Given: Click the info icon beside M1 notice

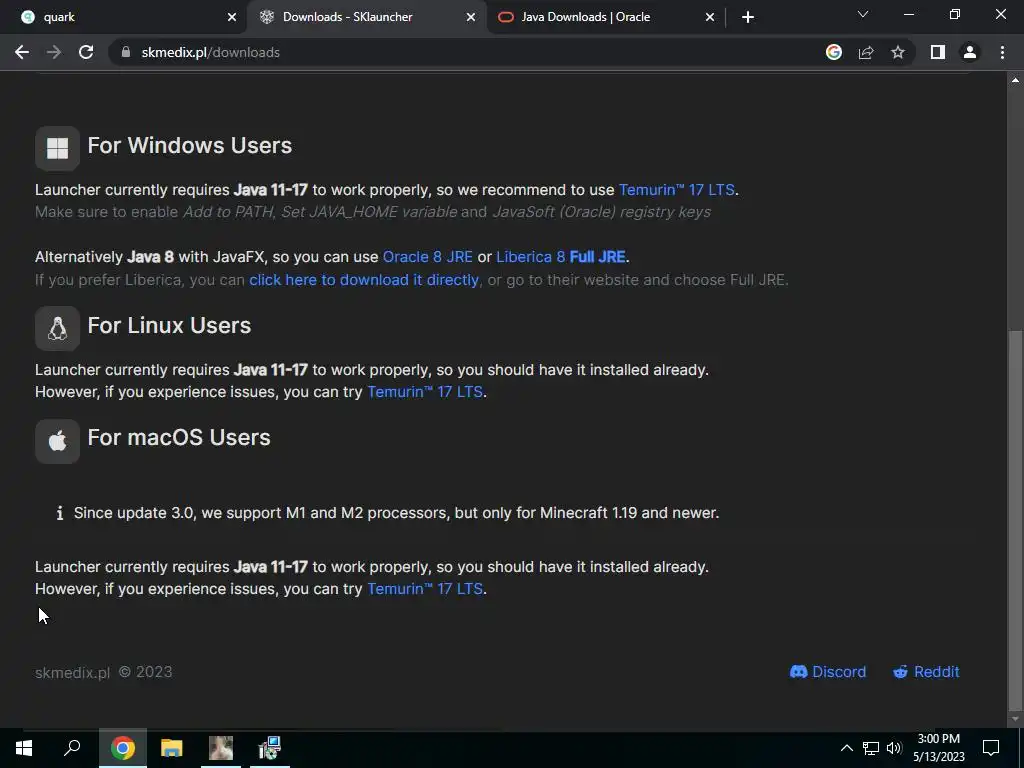Looking at the screenshot, I should pyautogui.click(x=59, y=513).
